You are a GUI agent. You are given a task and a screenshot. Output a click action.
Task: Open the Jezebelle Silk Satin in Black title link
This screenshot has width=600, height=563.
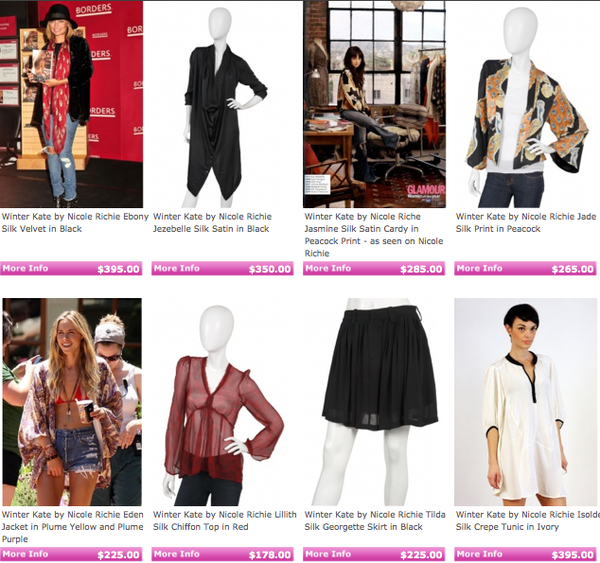pos(212,223)
